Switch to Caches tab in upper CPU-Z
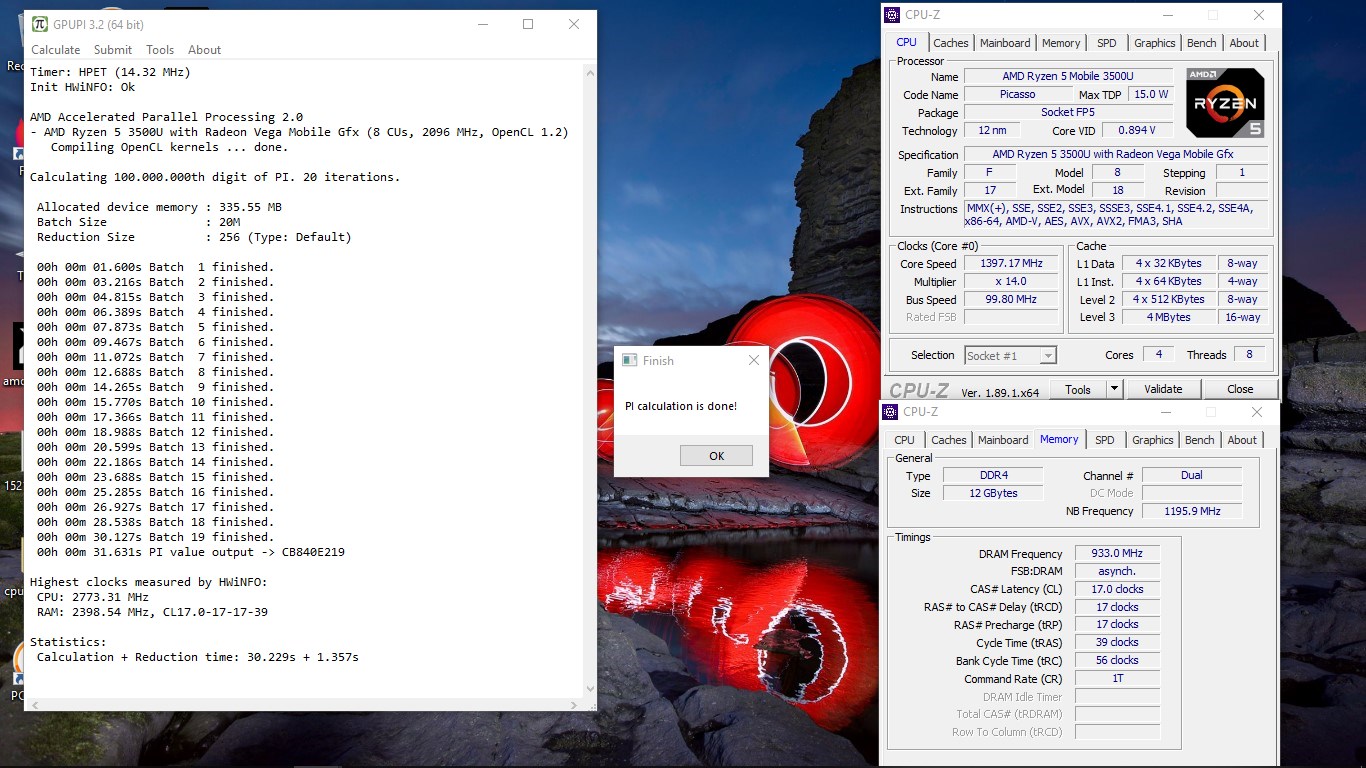 point(951,43)
